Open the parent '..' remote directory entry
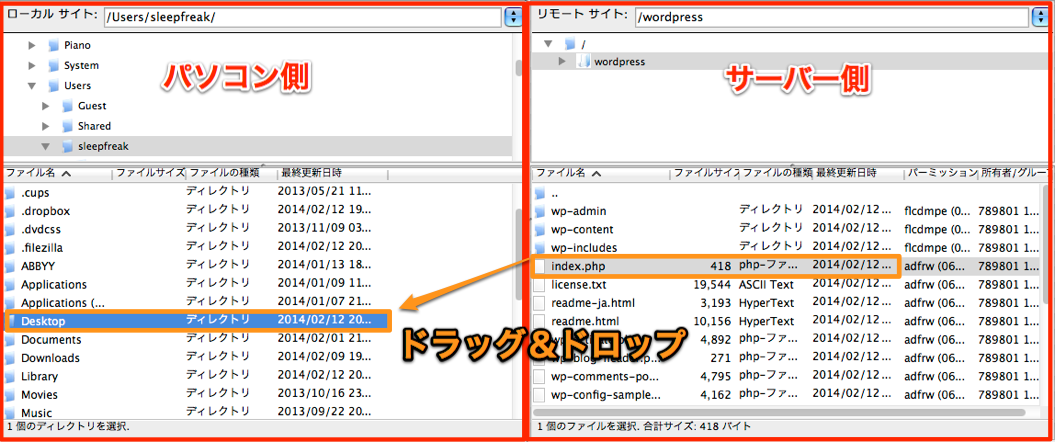The width and height of the screenshot is (1055, 442). point(556,193)
